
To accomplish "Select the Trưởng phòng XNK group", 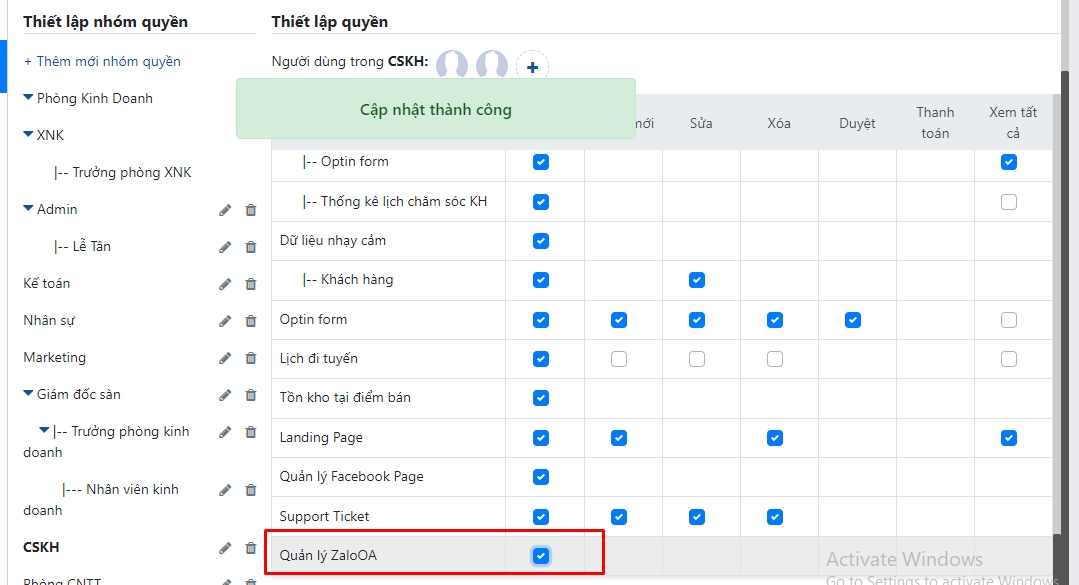I will pos(131,172).
